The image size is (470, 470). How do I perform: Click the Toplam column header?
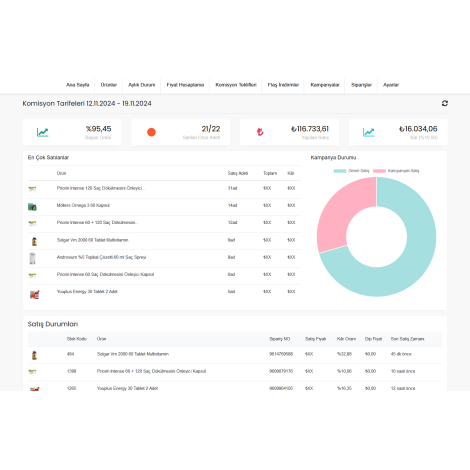[270, 173]
